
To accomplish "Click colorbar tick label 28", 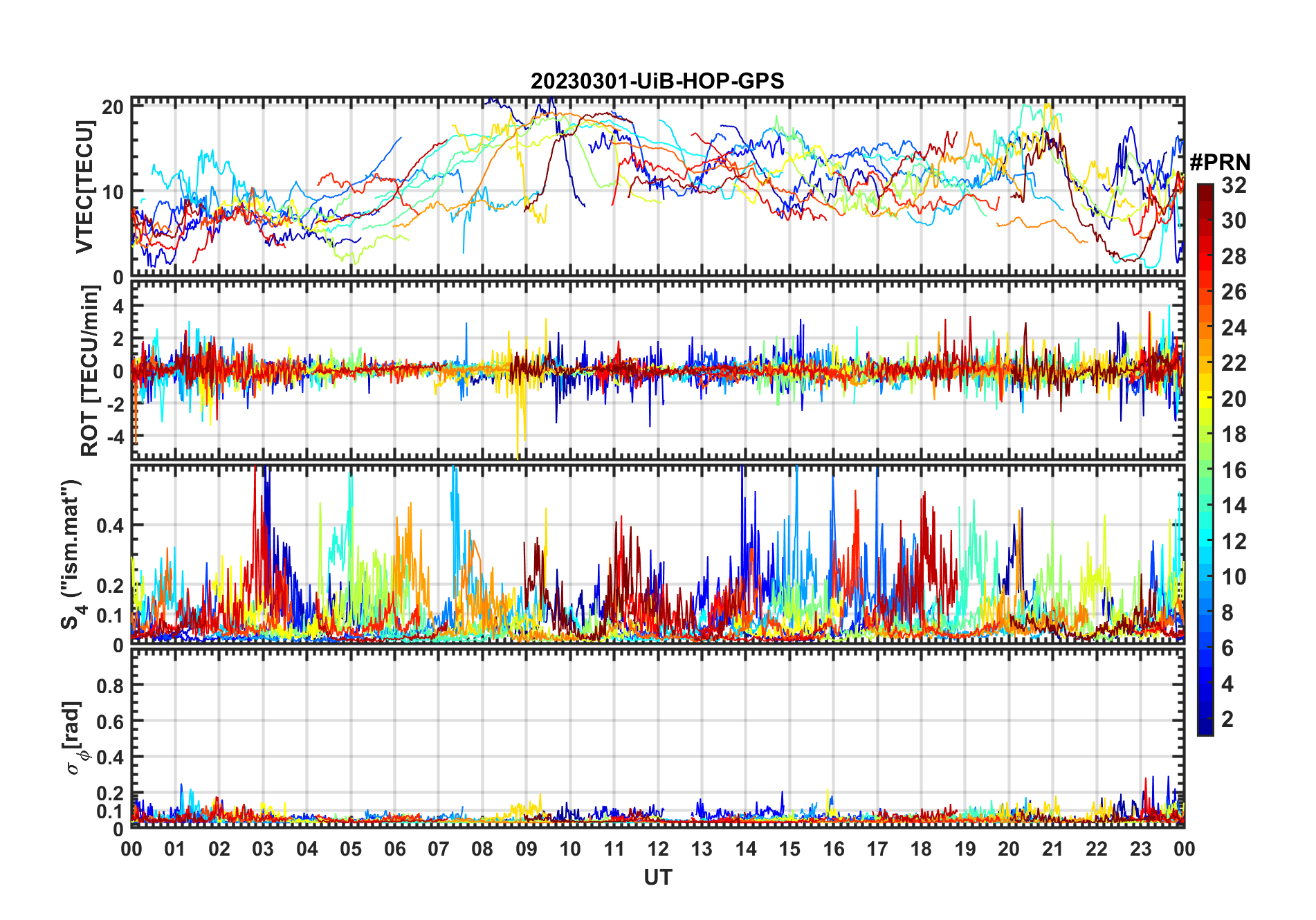I will 1234,257.
